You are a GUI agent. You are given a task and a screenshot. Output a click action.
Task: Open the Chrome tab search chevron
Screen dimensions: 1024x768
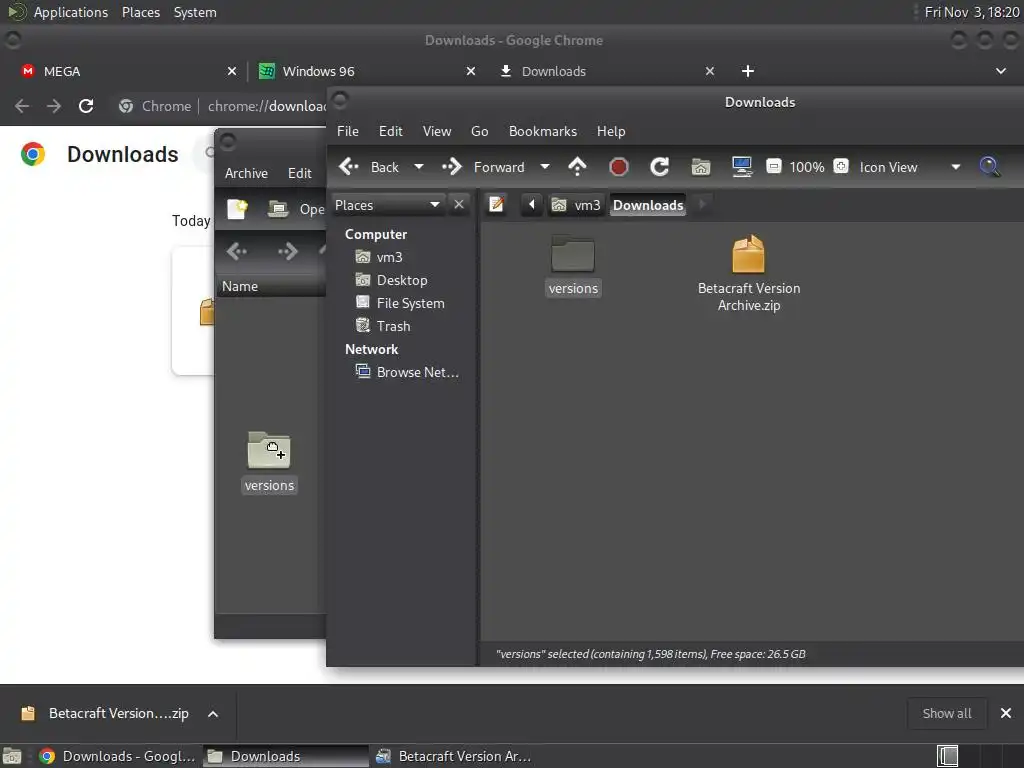point(1000,71)
